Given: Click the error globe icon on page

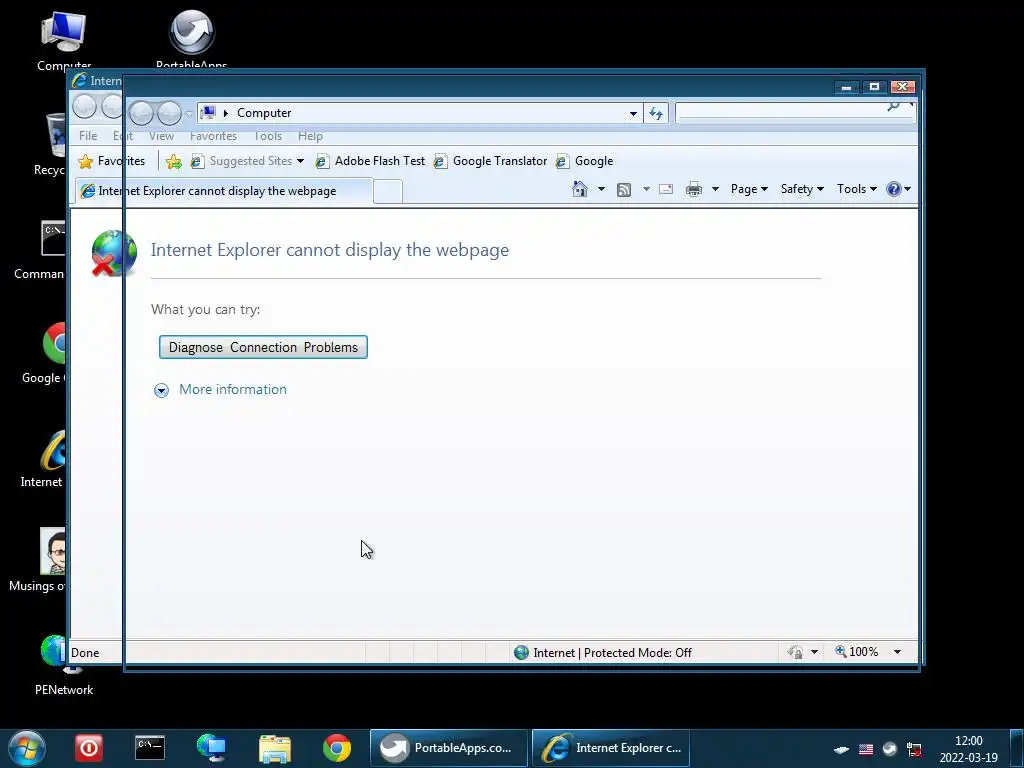Looking at the screenshot, I should pyautogui.click(x=114, y=253).
